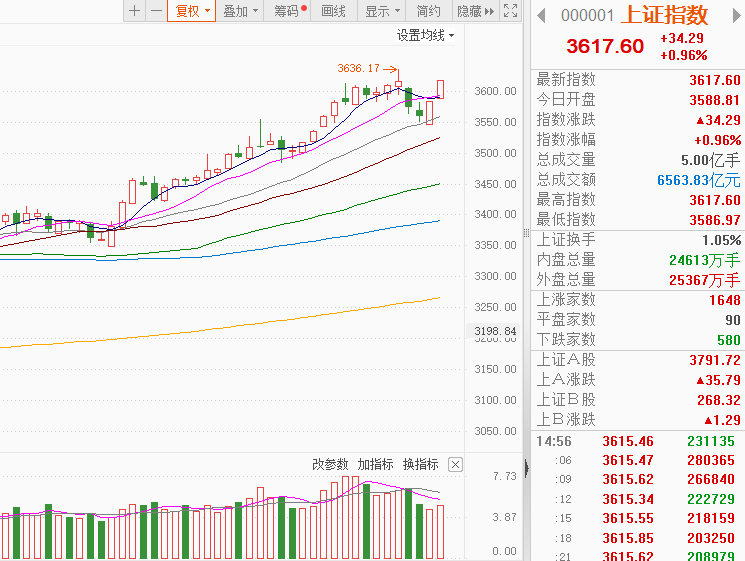Switch to 简约 simple view
This screenshot has height=561, width=745.
pyautogui.click(x=428, y=10)
